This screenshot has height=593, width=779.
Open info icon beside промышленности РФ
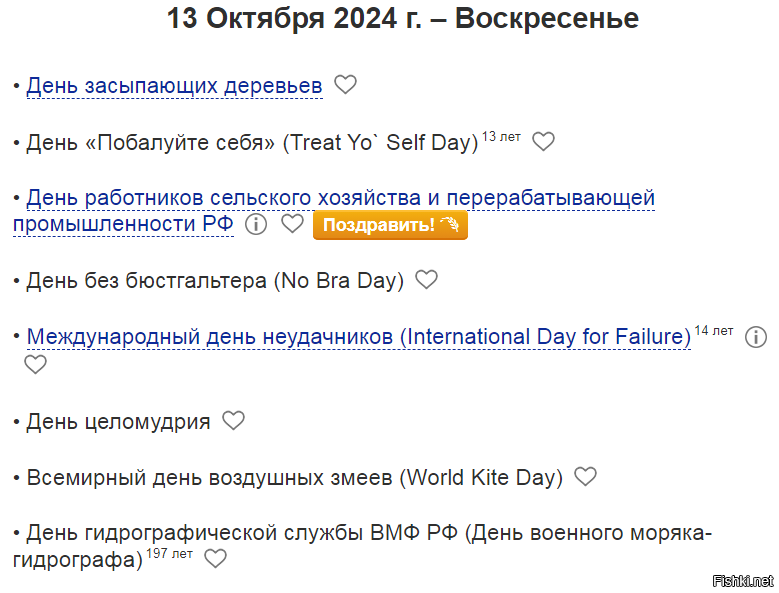tap(256, 224)
